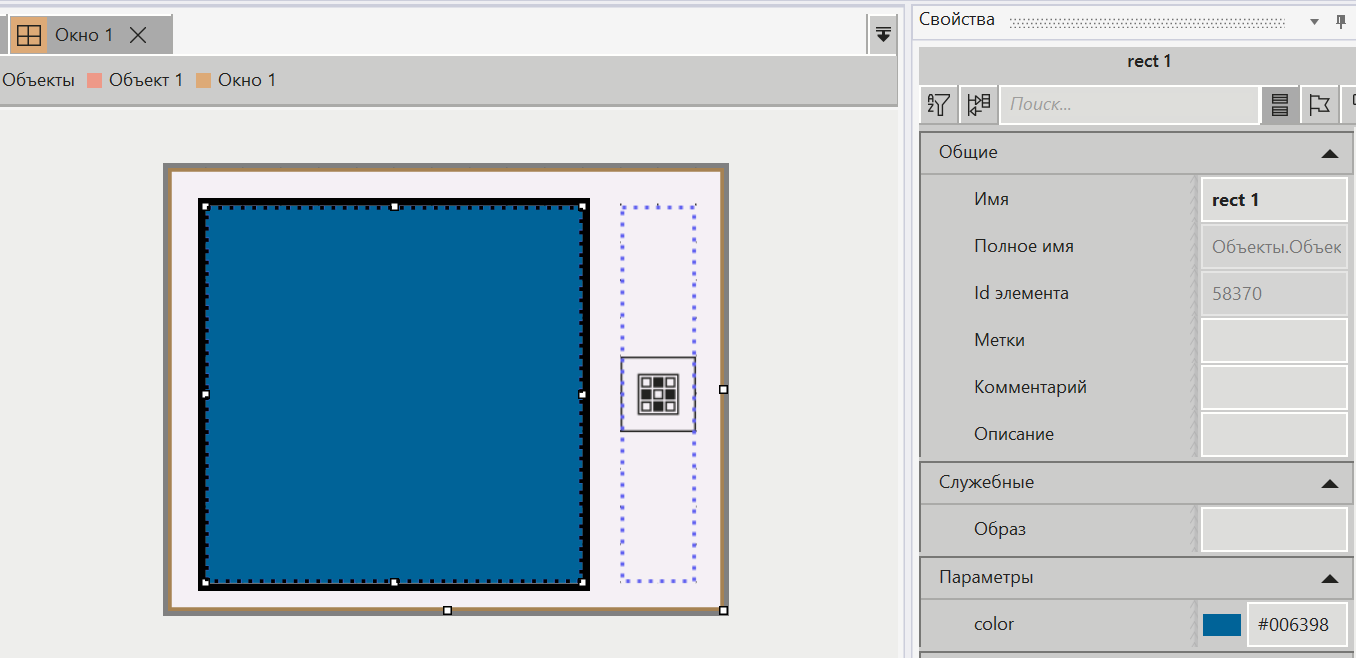This screenshot has width=1356, height=658.
Task: Collapse the Служебные section
Action: pyautogui.click(x=1329, y=483)
